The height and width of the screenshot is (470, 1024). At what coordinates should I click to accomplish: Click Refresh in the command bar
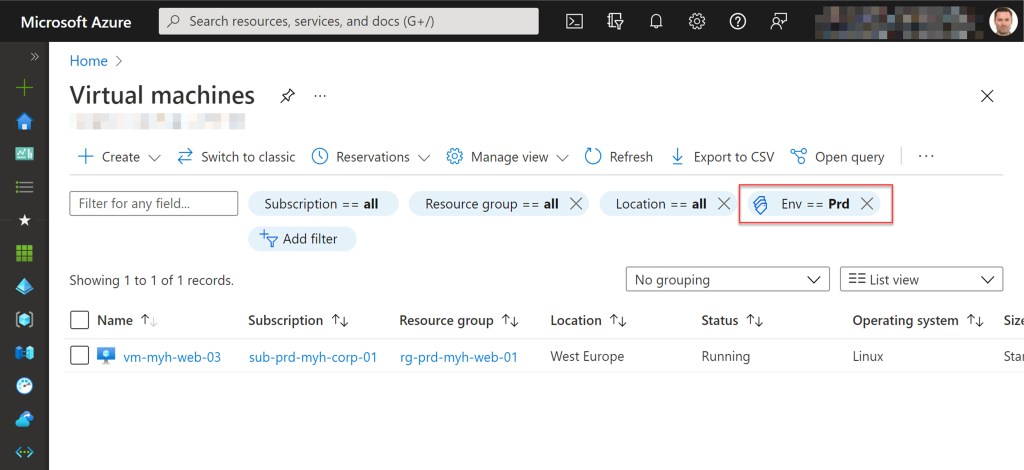[618, 157]
